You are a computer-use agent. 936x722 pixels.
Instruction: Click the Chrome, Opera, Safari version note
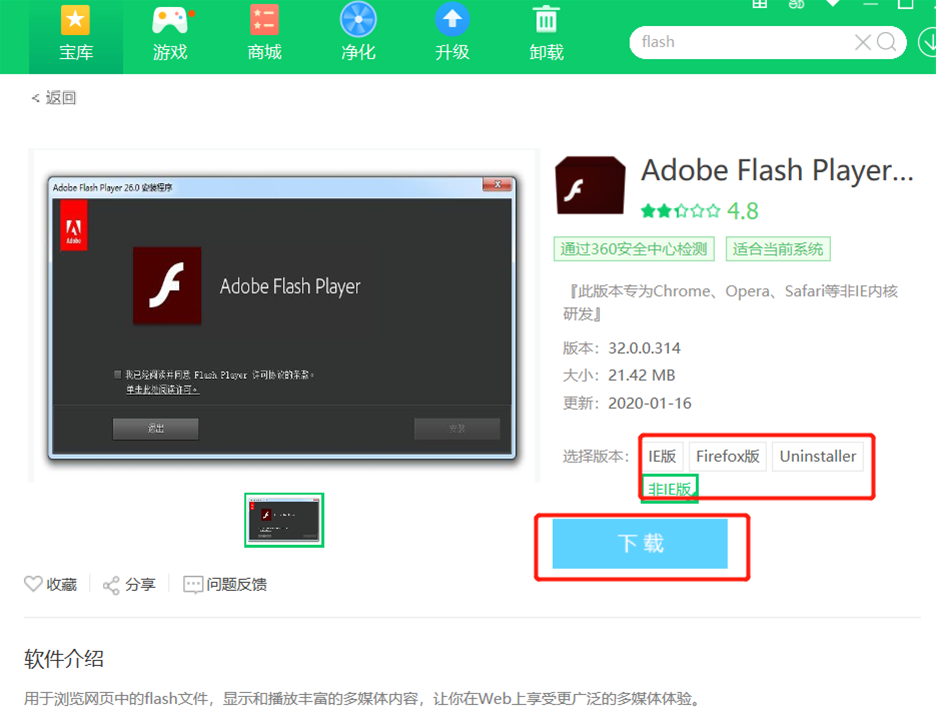731,303
